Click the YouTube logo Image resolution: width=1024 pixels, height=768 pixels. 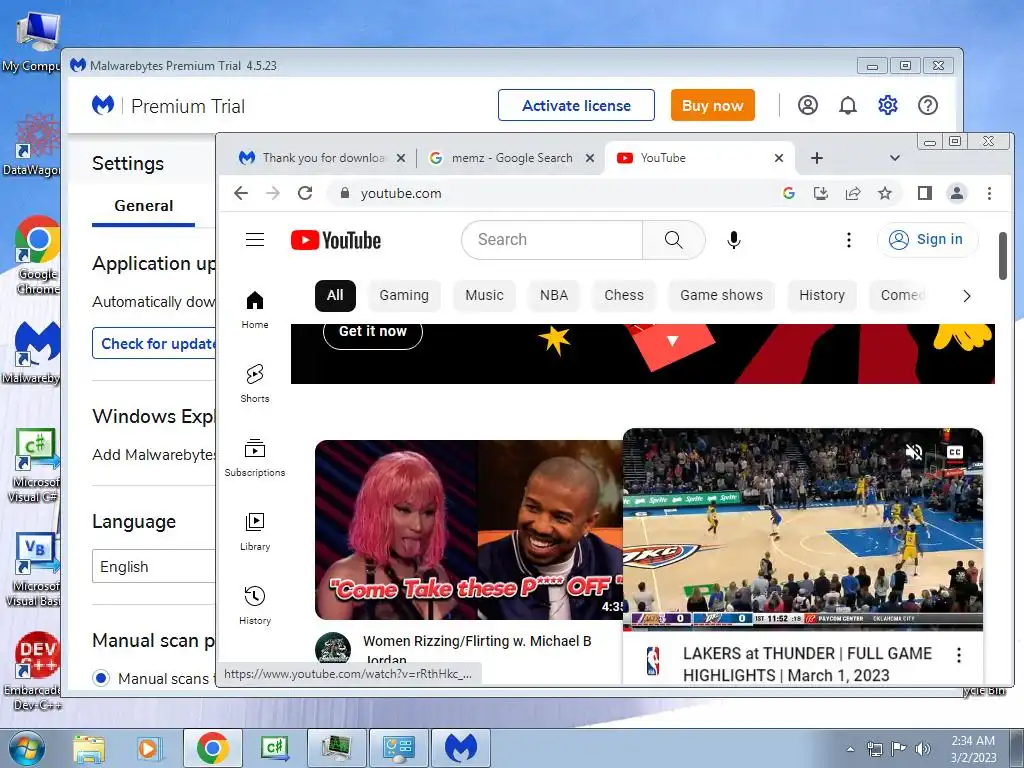point(336,240)
